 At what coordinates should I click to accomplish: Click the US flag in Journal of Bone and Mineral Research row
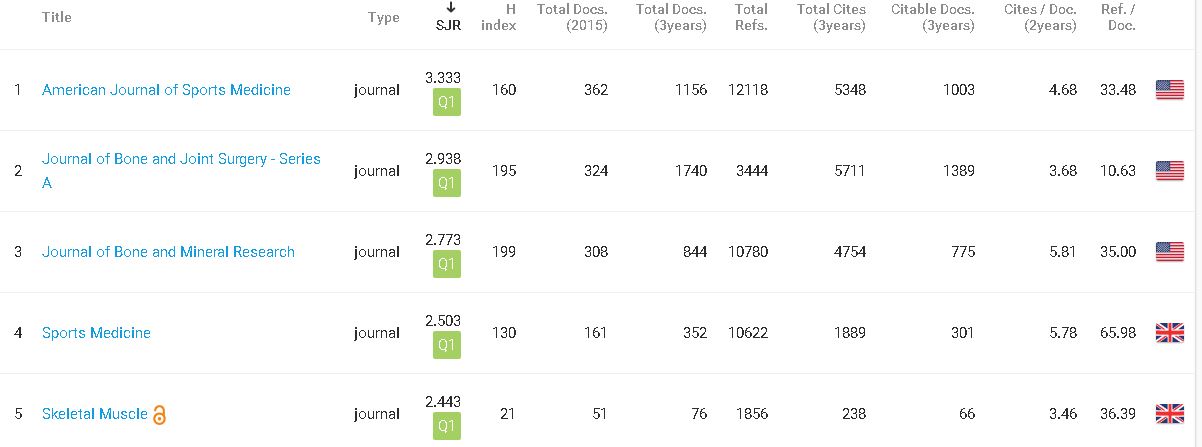click(x=1169, y=252)
